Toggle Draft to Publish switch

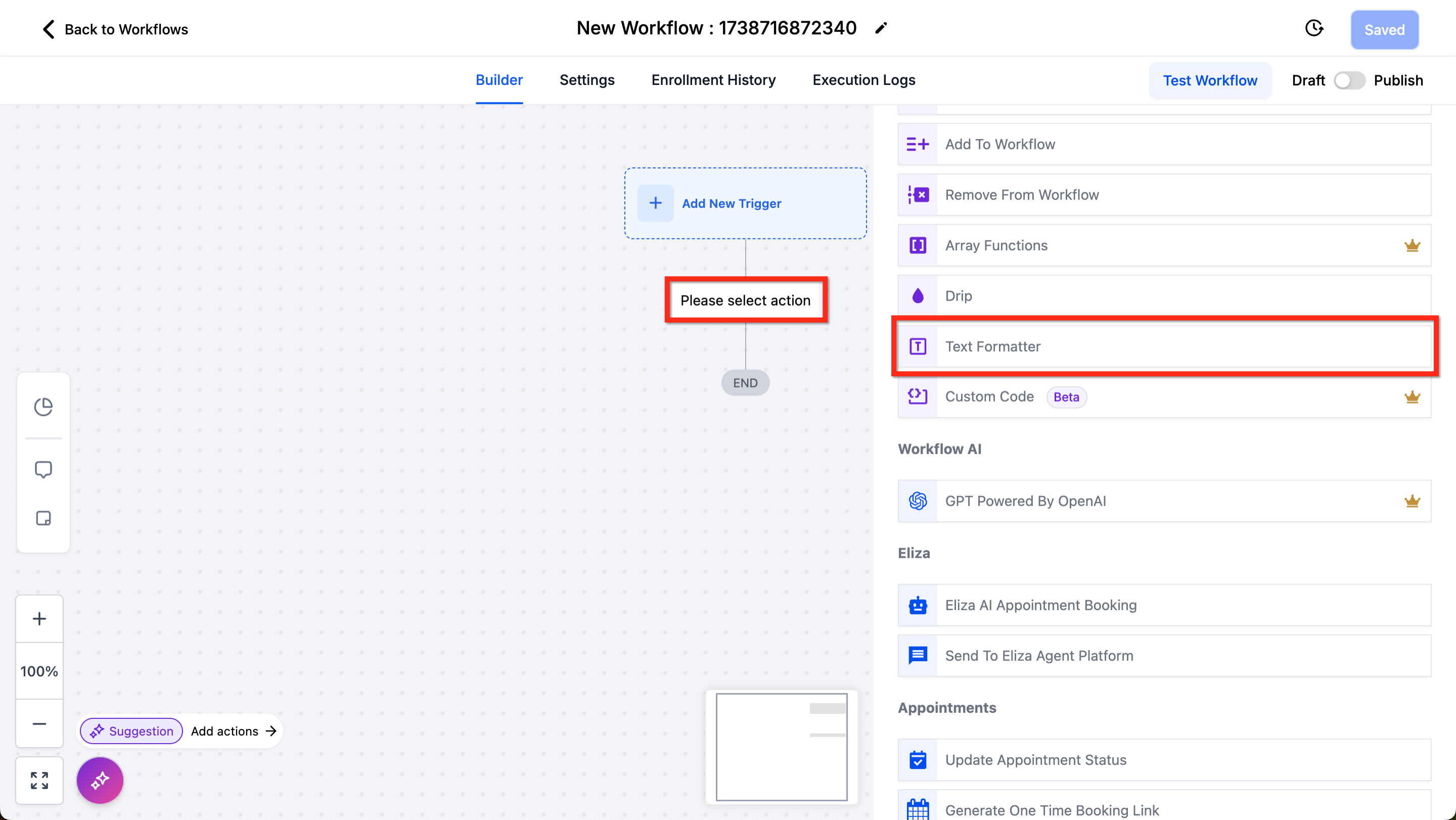pyautogui.click(x=1349, y=80)
